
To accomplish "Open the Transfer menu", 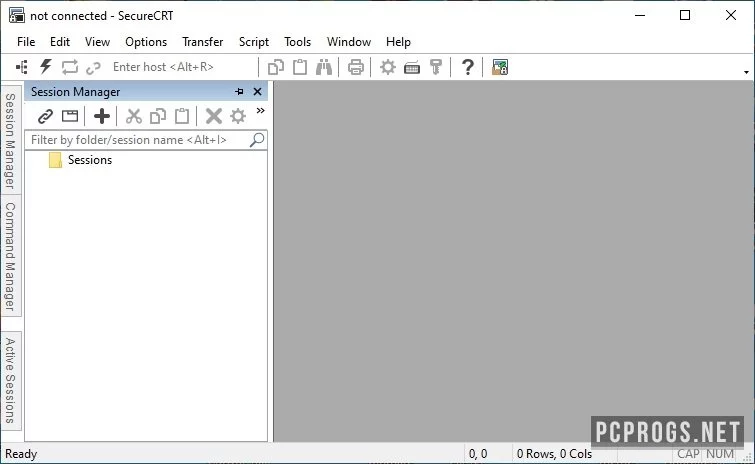I will [x=202, y=42].
